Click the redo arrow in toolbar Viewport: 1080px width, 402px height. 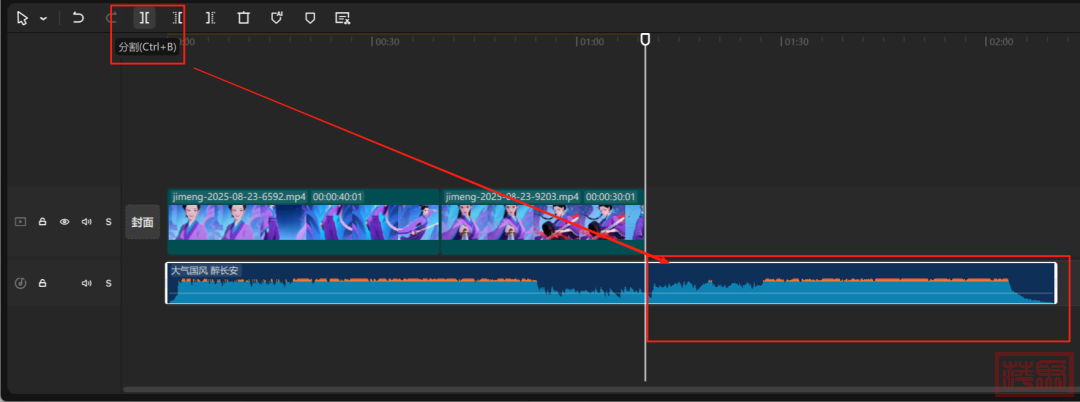[x=111, y=18]
